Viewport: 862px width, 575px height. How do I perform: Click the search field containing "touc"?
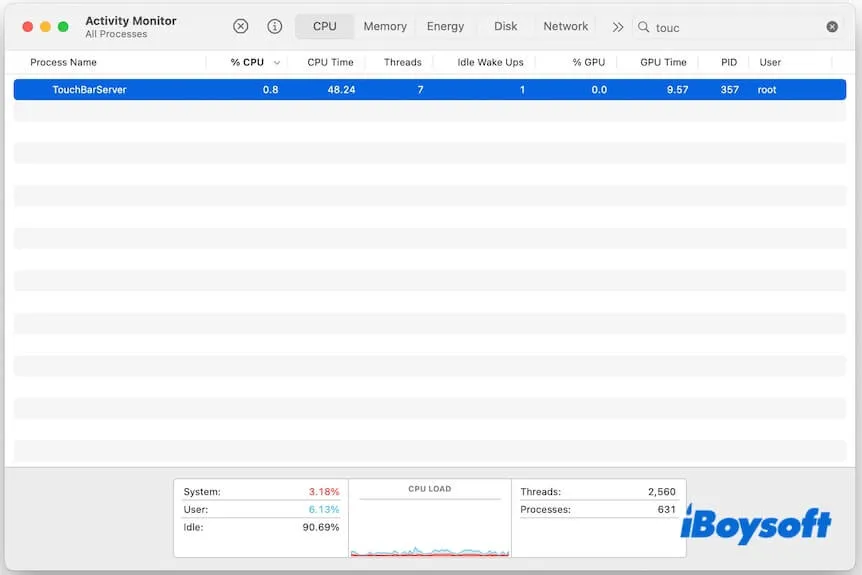click(735, 27)
